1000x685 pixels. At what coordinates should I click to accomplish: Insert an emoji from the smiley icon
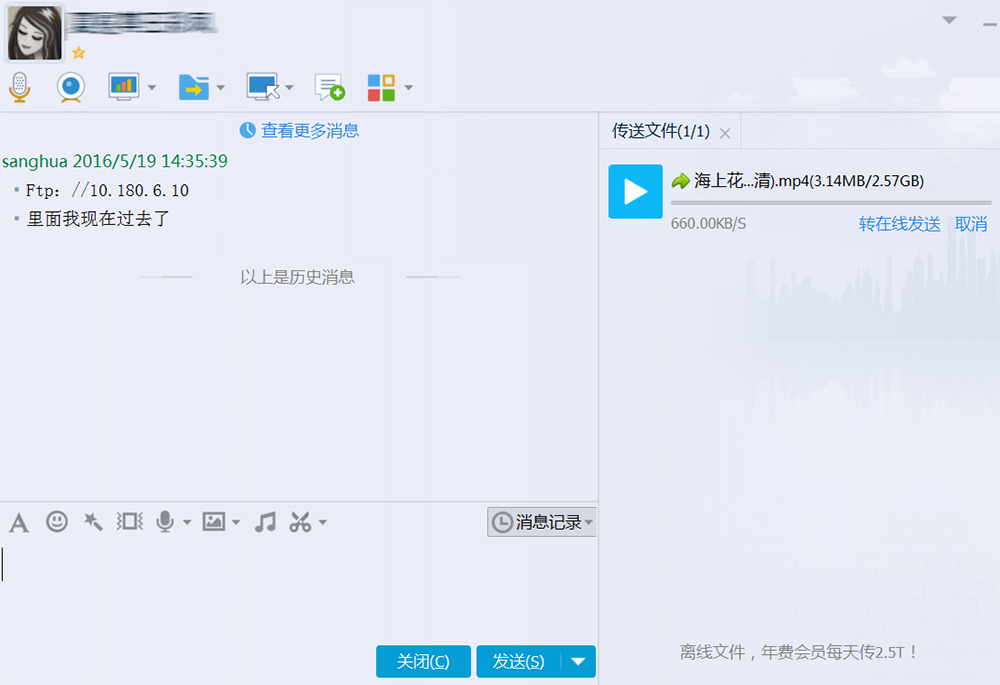56,521
